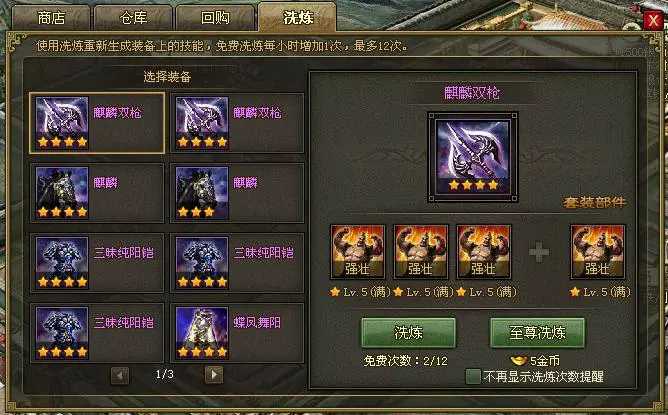Go to the next equipment page

[x=214, y=375]
